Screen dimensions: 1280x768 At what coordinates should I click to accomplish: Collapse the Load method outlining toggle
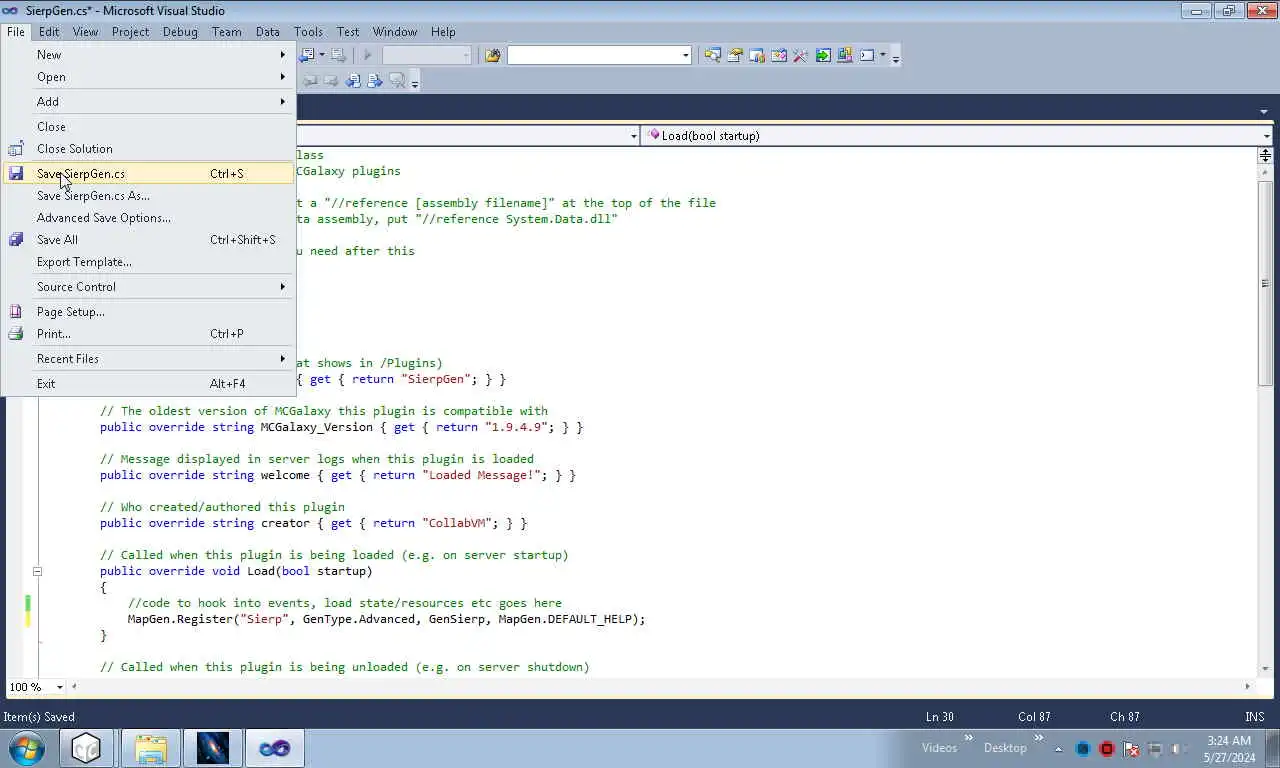click(x=37, y=571)
